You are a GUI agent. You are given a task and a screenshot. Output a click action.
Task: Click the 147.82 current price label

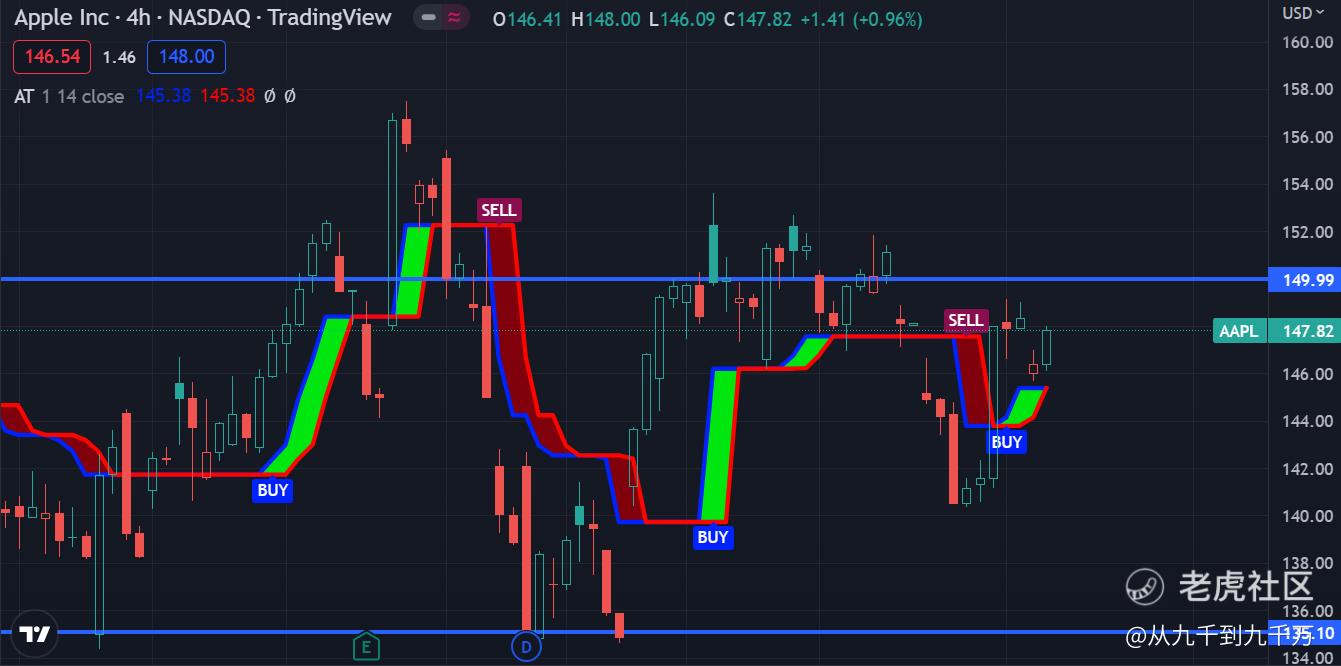pos(1304,331)
